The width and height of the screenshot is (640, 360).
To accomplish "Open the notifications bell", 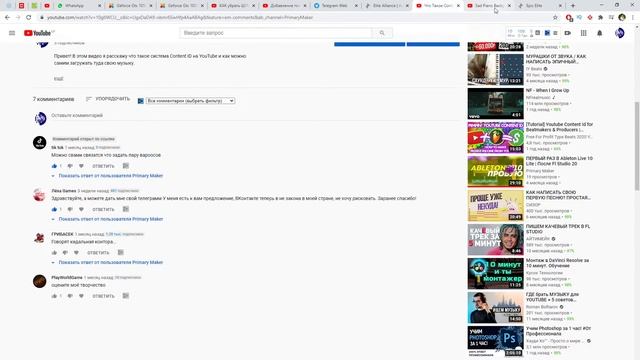I will pos(600,33).
